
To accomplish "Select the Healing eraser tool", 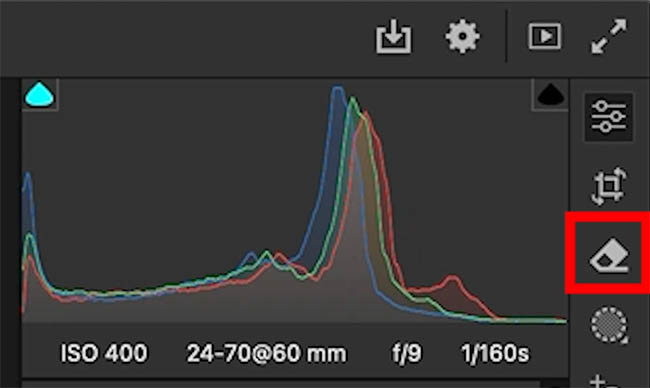I will pyautogui.click(x=609, y=255).
